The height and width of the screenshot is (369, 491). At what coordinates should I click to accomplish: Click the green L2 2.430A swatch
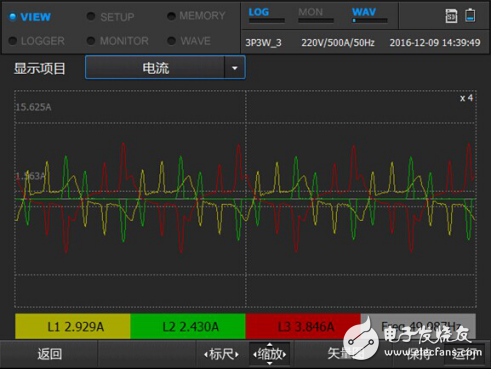(x=188, y=326)
